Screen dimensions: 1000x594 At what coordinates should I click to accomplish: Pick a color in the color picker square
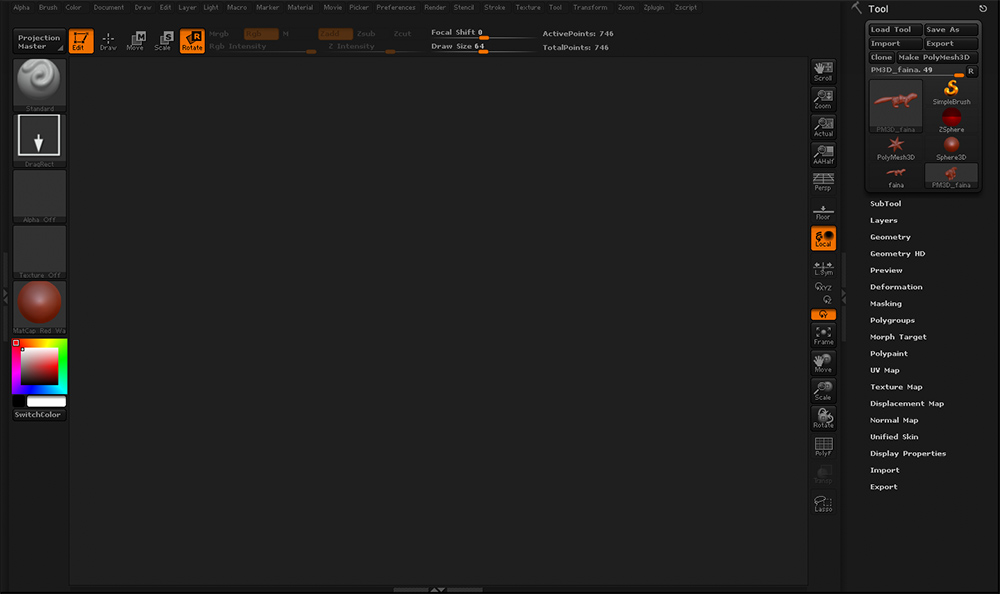coord(40,366)
